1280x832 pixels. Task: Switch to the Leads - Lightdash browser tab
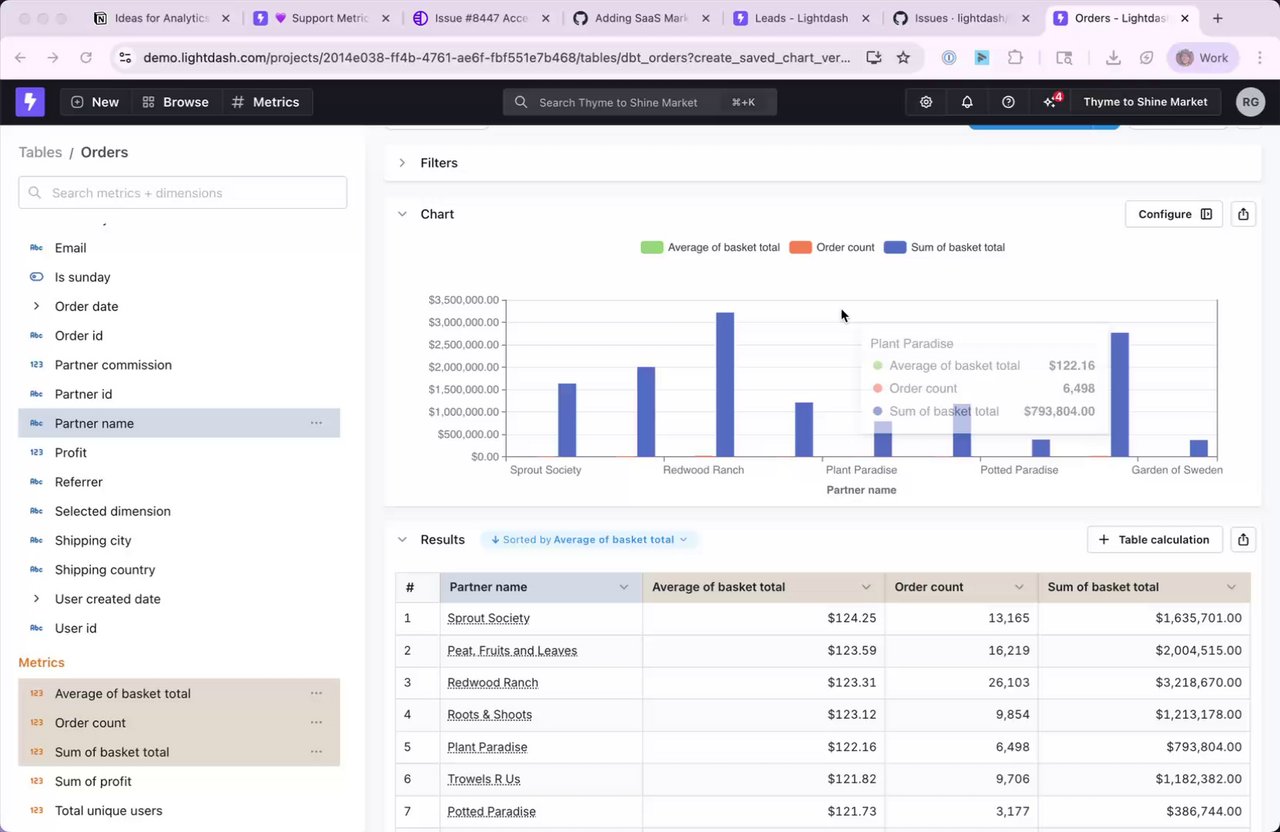pyautogui.click(x=803, y=18)
